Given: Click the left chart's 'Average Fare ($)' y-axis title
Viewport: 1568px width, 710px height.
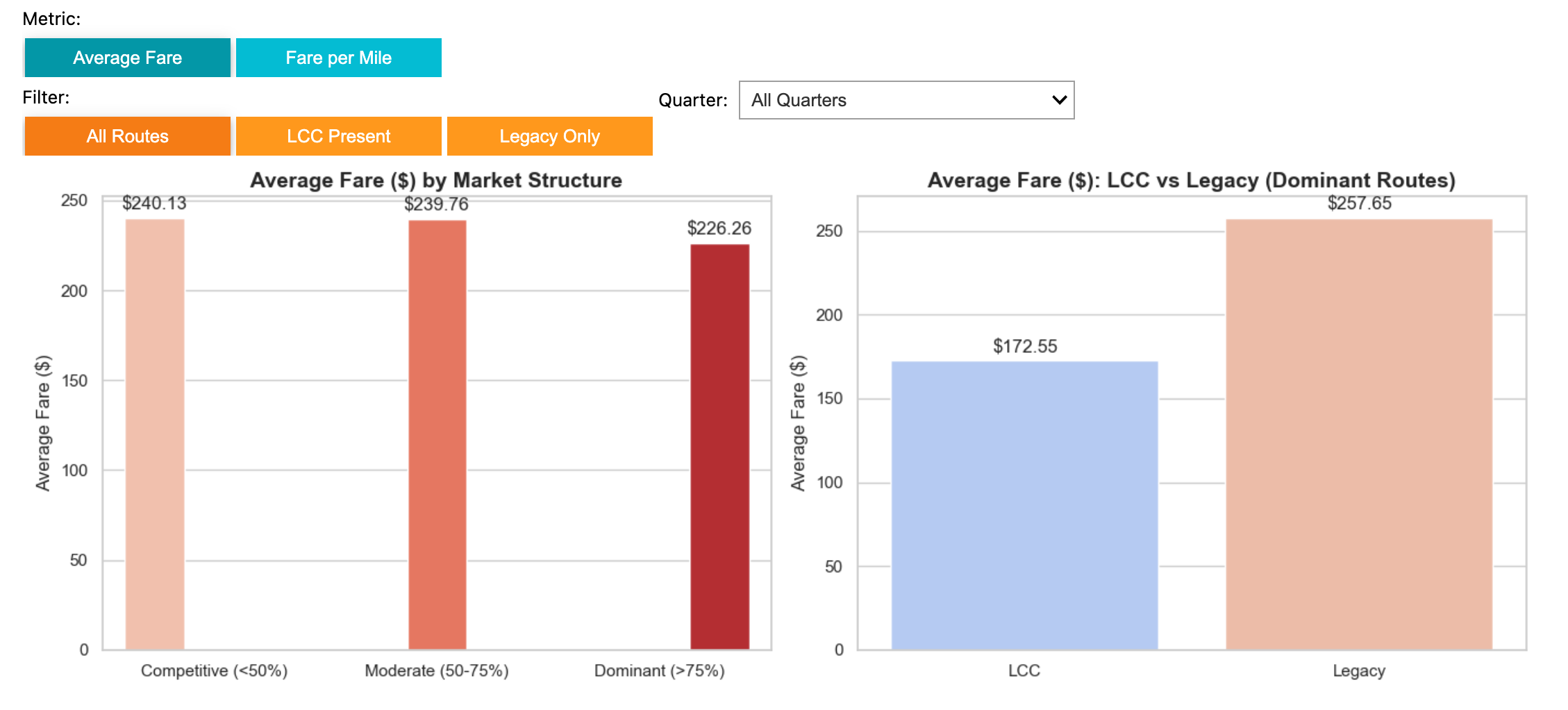Looking at the screenshot, I should click(x=43, y=423).
